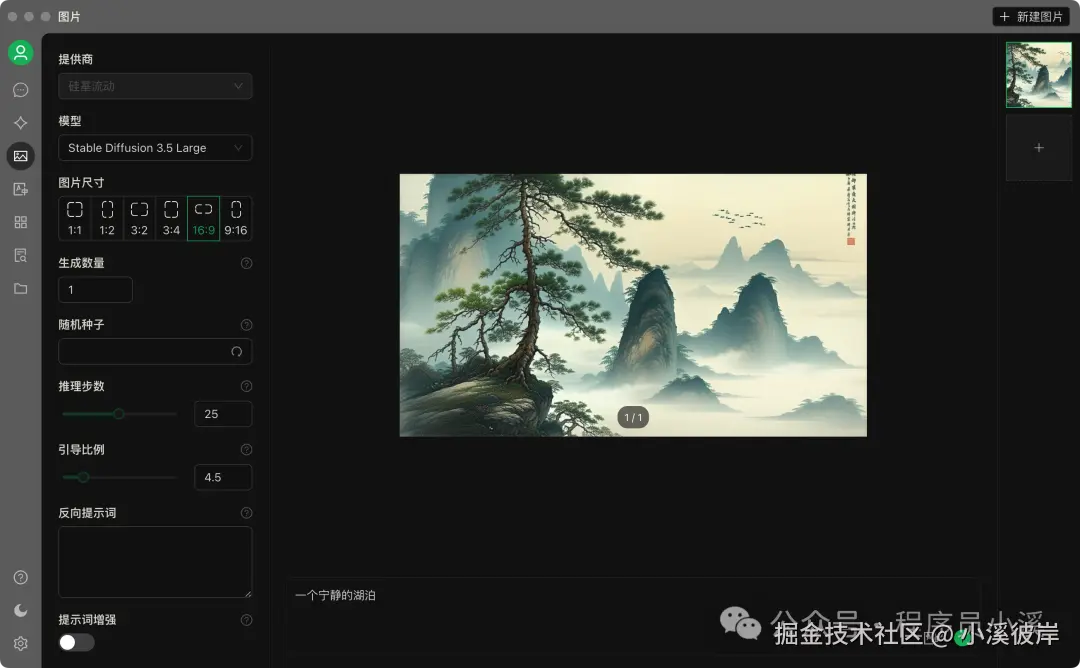Image resolution: width=1080 pixels, height=668 pixels.
Task: Click the random seed refresh icon
Action: click(x=236, y=352)
